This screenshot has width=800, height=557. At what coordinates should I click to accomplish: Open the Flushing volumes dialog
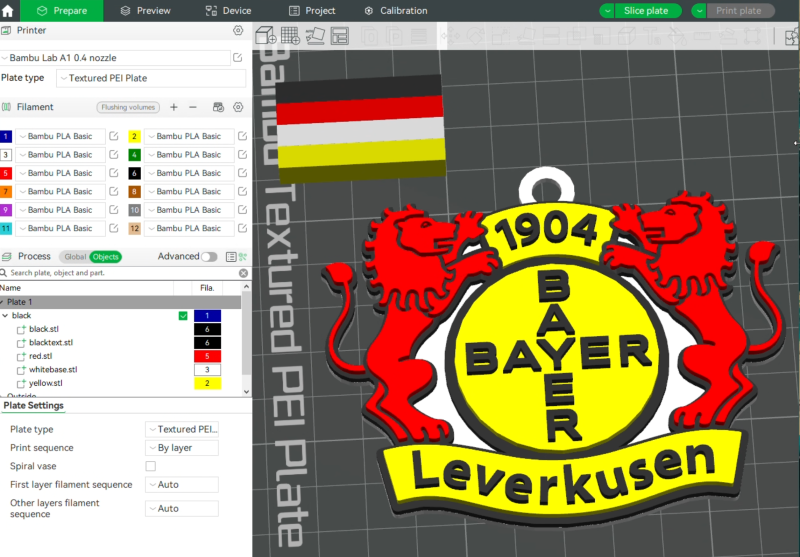[128, 107]
